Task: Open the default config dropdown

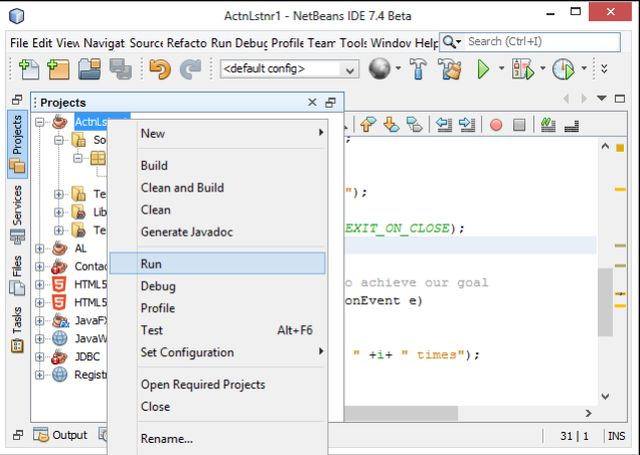Action: (x=289, y=69)
